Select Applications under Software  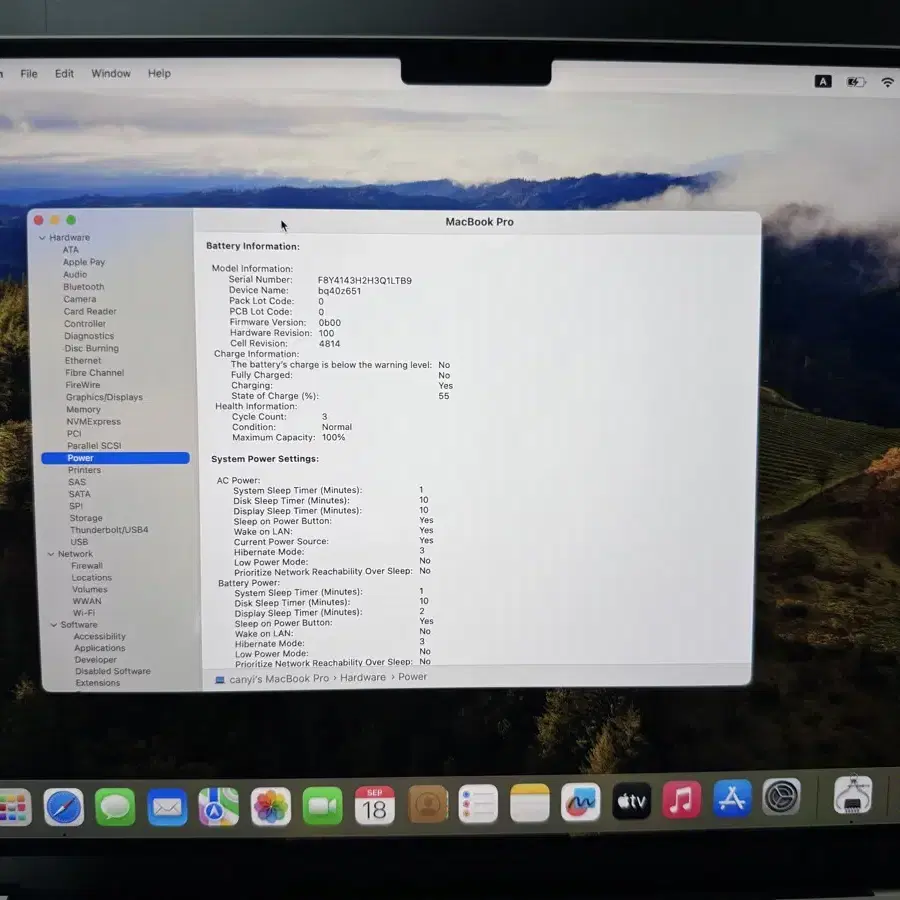100,648
